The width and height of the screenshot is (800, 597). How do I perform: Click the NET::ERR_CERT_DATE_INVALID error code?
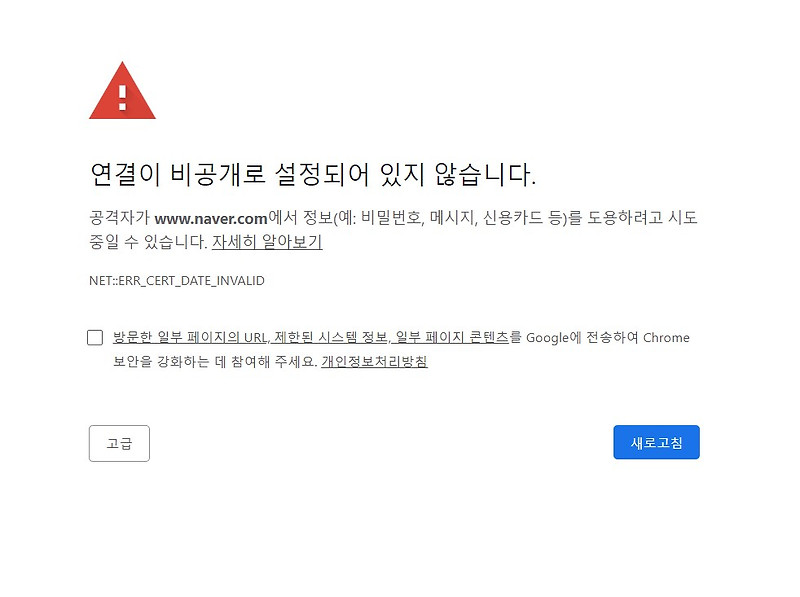pyautogui.click(x=177, y=281)
